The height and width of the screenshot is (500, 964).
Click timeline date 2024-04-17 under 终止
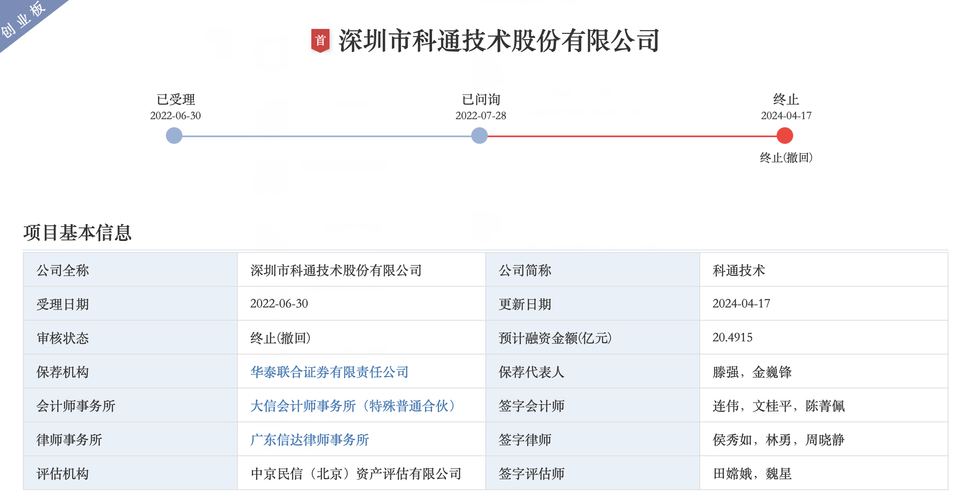coord(786,116)
